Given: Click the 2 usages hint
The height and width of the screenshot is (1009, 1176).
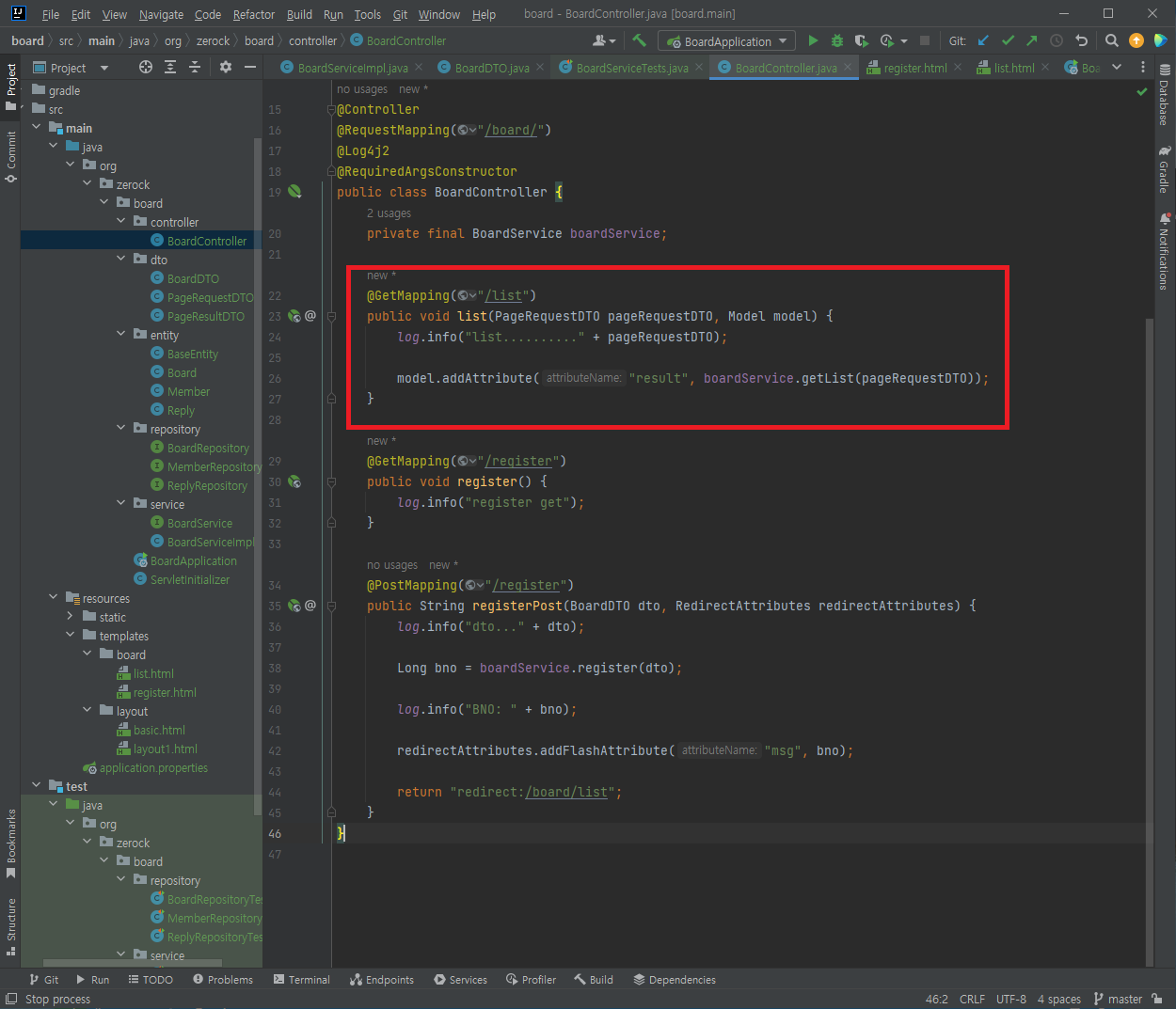Looking at the screenshot, I should pos(389,213).
